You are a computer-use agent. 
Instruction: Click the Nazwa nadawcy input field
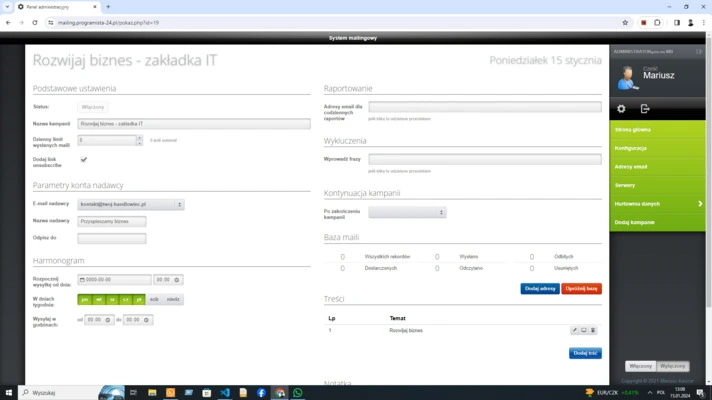[x=112, y=222]
